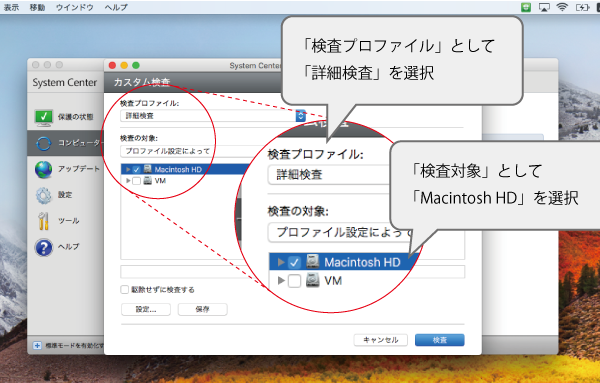The width and height of the screenshot is (600, 383).
Task: Open the ヘルプ menu in menu bar
Action: point(116,7)
